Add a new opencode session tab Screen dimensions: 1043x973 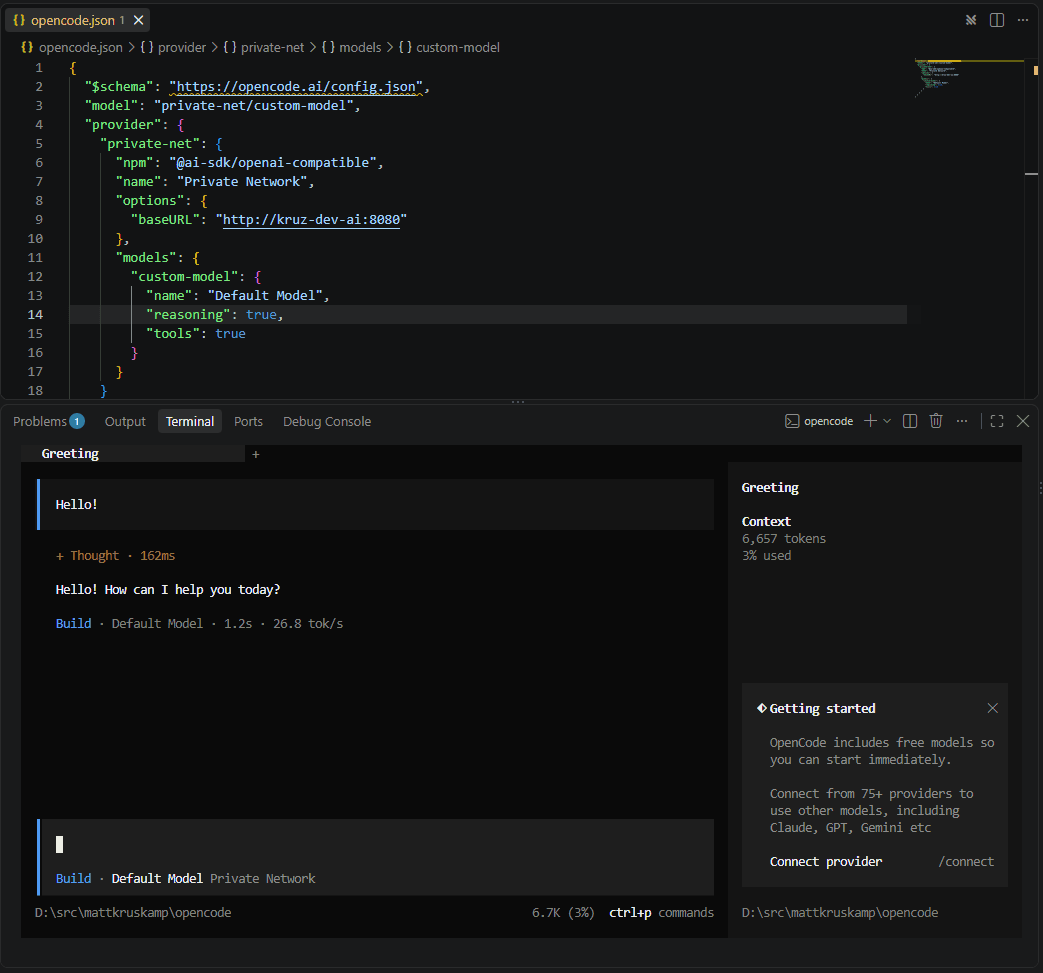tap(255, 454)
